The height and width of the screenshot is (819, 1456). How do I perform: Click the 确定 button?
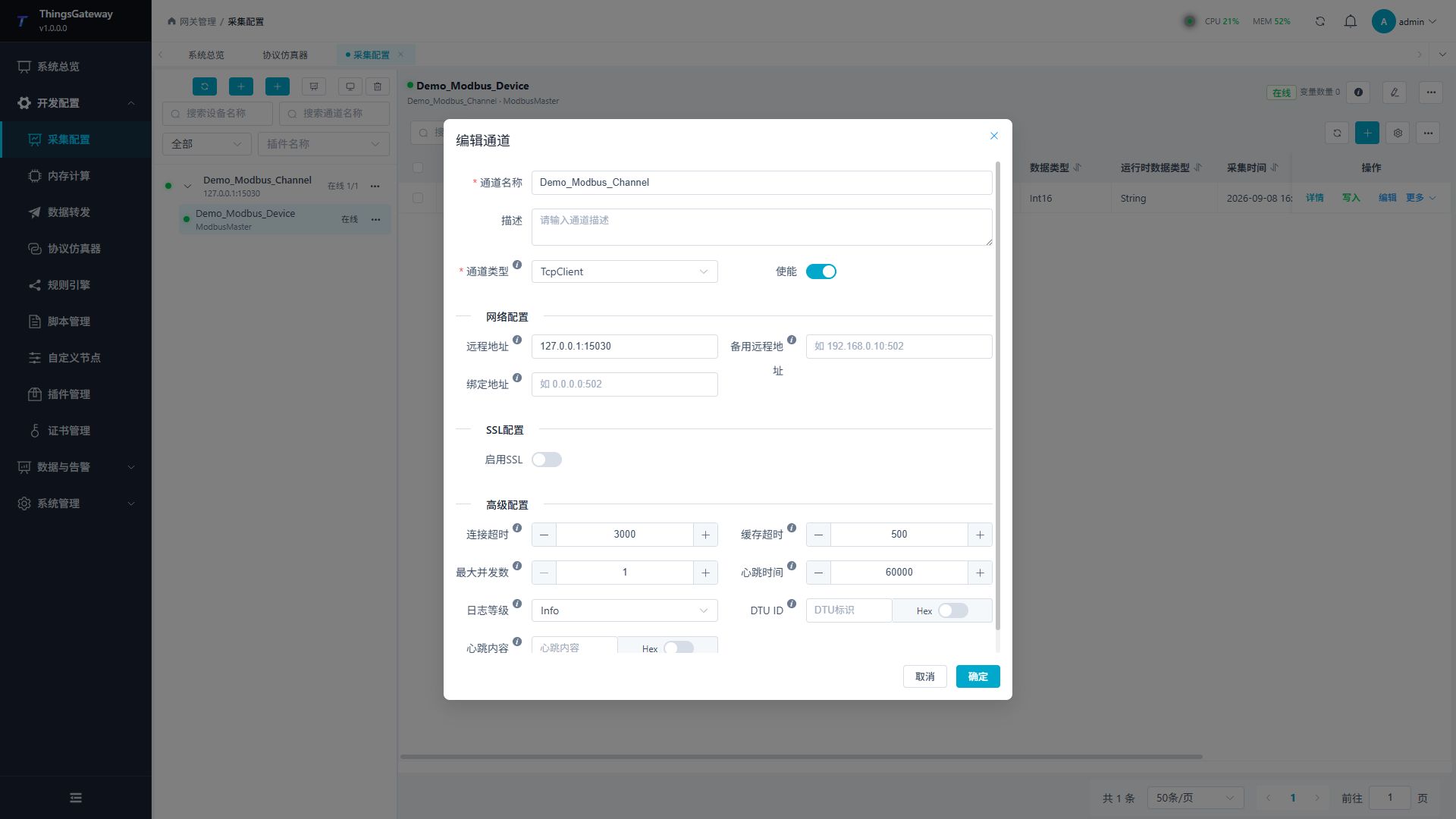tap(978, 676)
